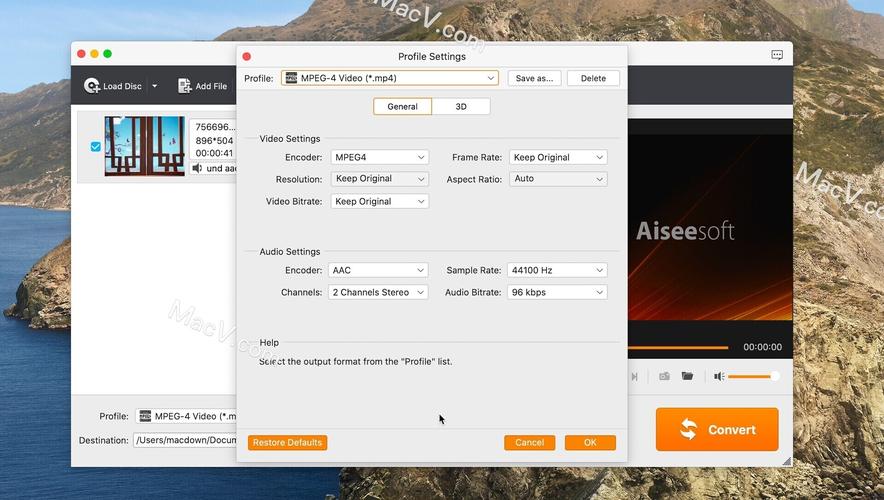
Task: Open the Profile dropdown in Profile Settings
Action: coord(390,78)
